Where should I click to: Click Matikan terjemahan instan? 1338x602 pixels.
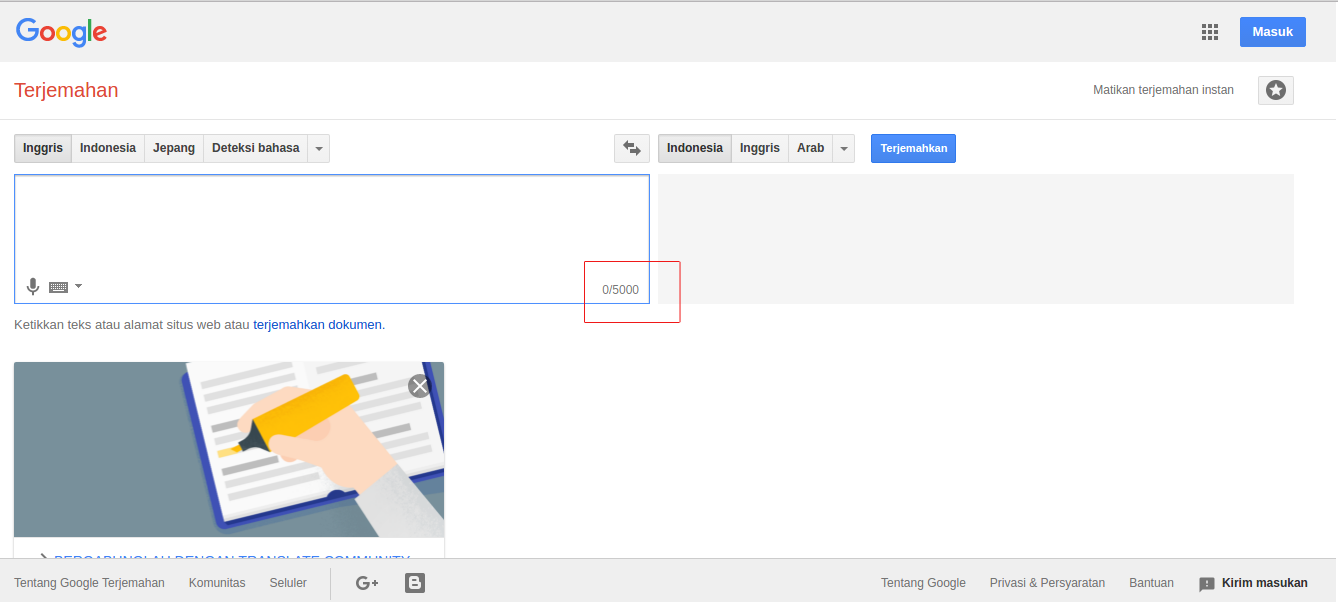1163,90
